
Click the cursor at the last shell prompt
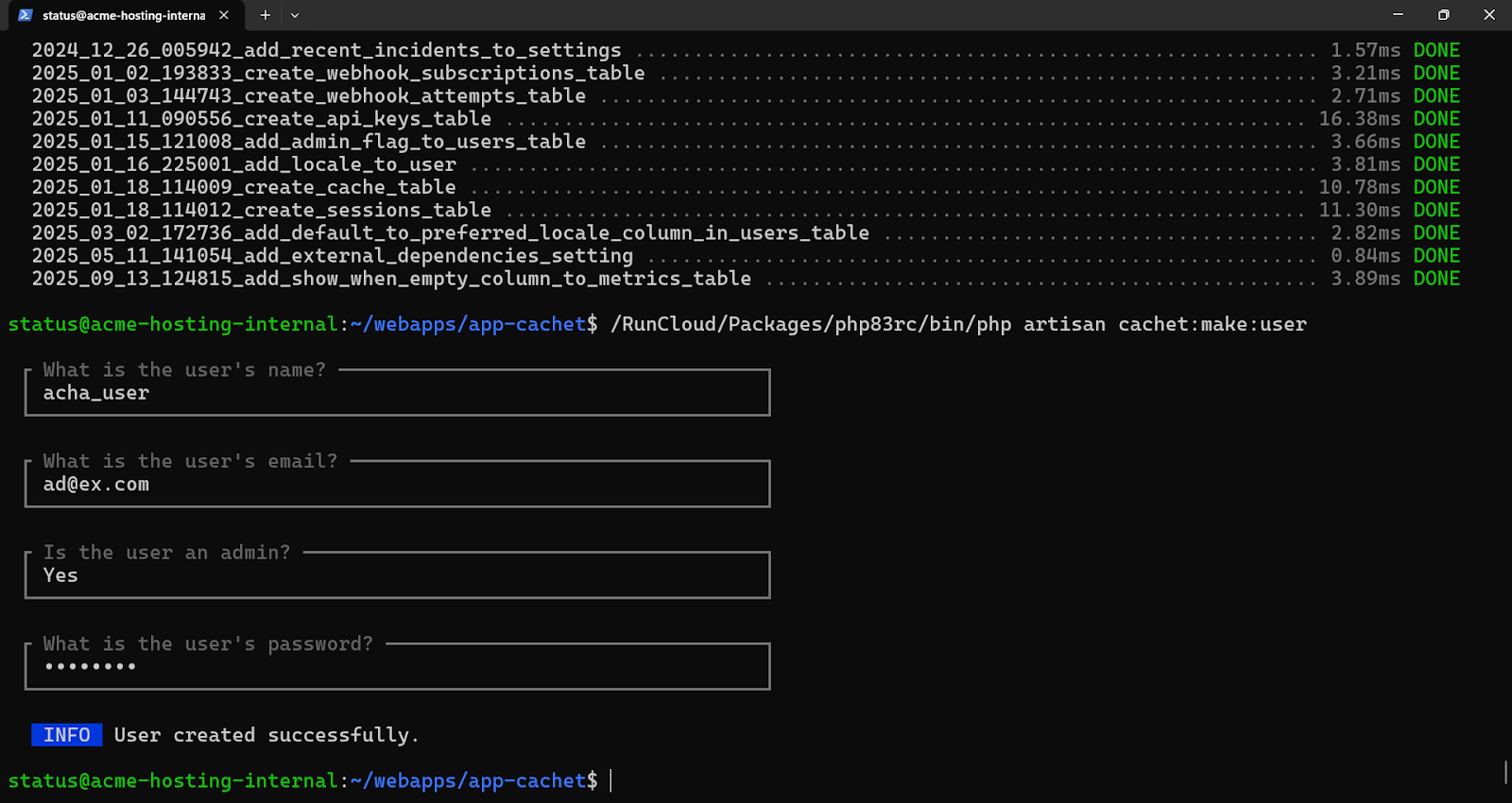click(x=611, y=781)
